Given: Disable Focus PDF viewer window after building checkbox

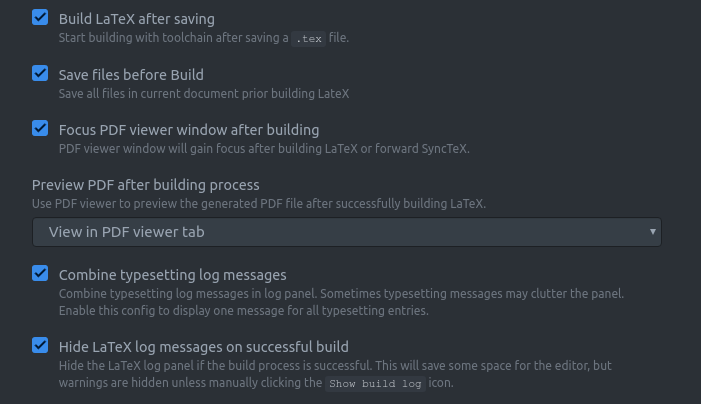Looking at the screenshot, I should coord(40,129).
